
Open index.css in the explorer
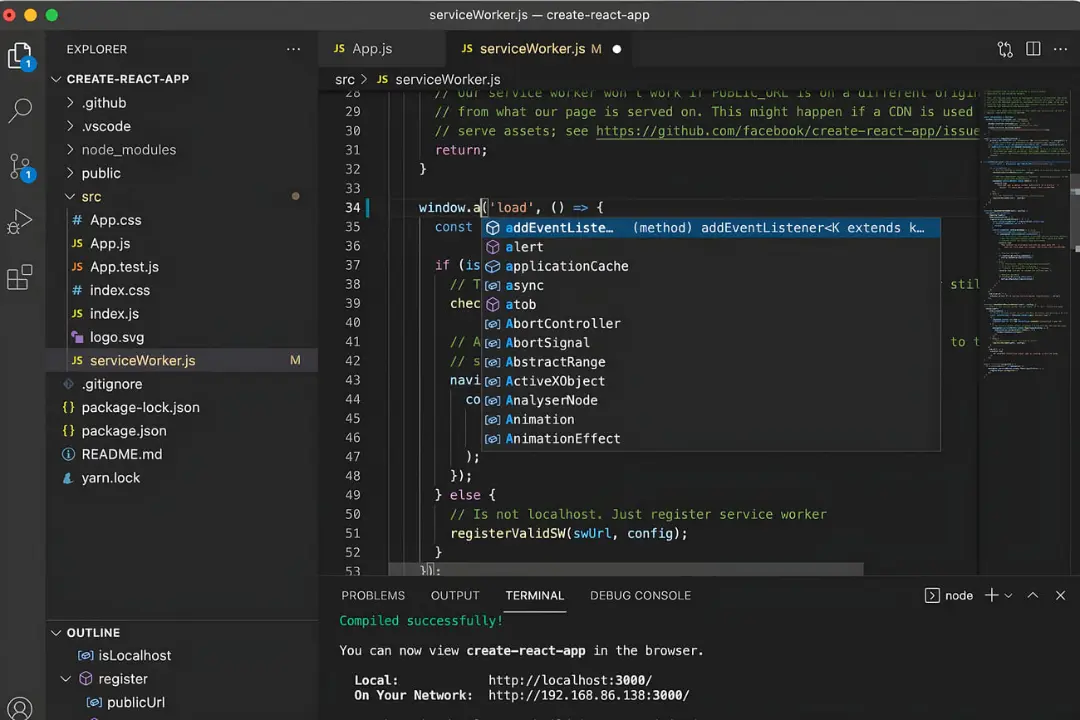181,290
